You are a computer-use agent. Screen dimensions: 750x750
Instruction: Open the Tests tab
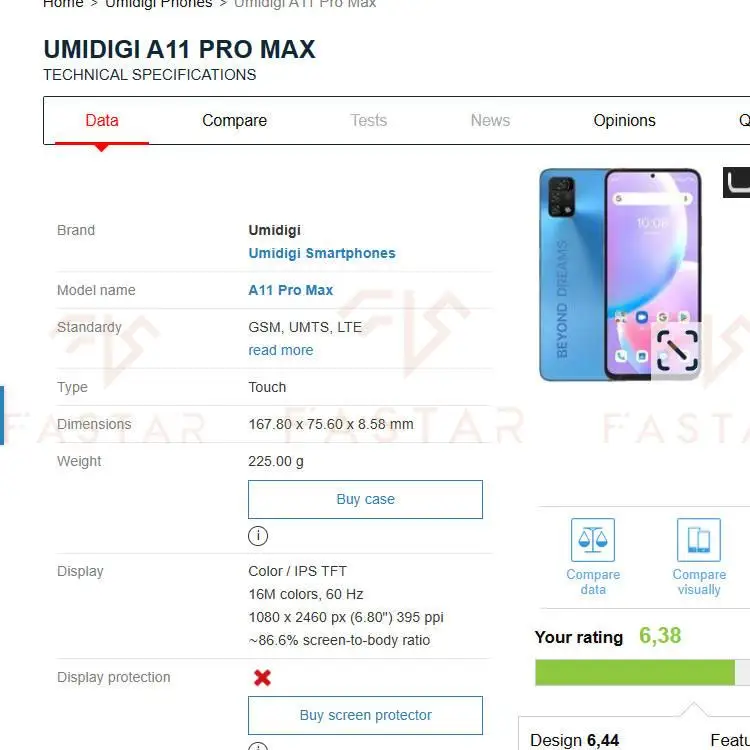[368, 121]
